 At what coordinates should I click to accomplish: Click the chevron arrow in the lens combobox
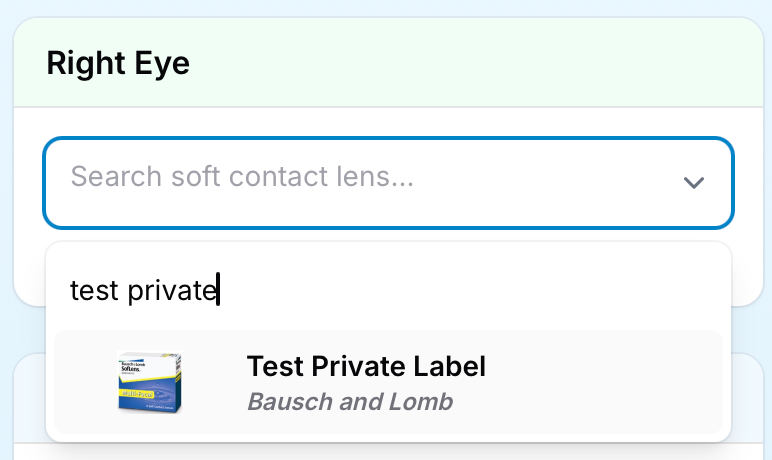point(693,182)
